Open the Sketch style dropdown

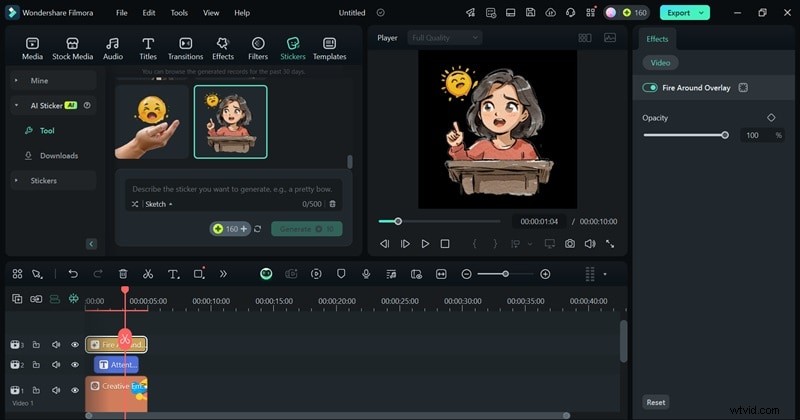click(x=159, y=204)
